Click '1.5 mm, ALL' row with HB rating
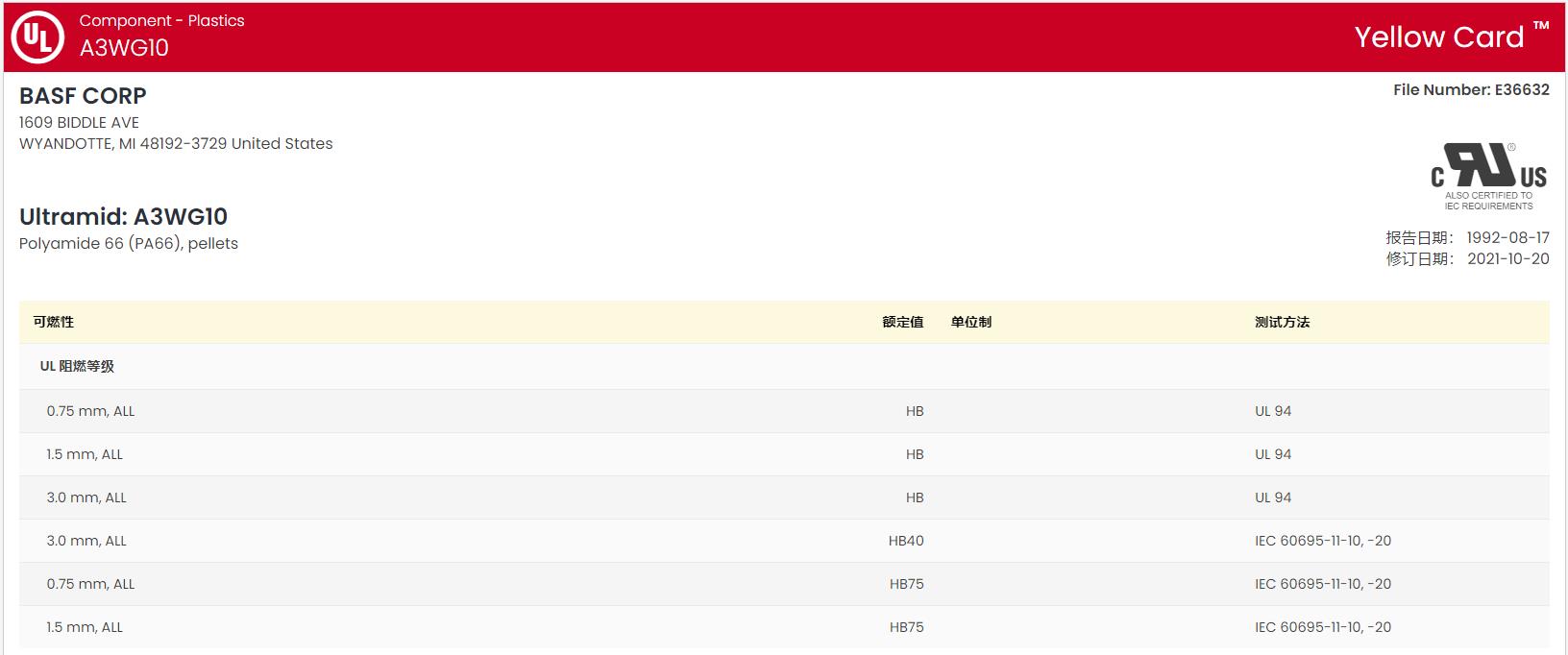The width and height of the screenshot is (1568, 655). (x=784, y=454)
